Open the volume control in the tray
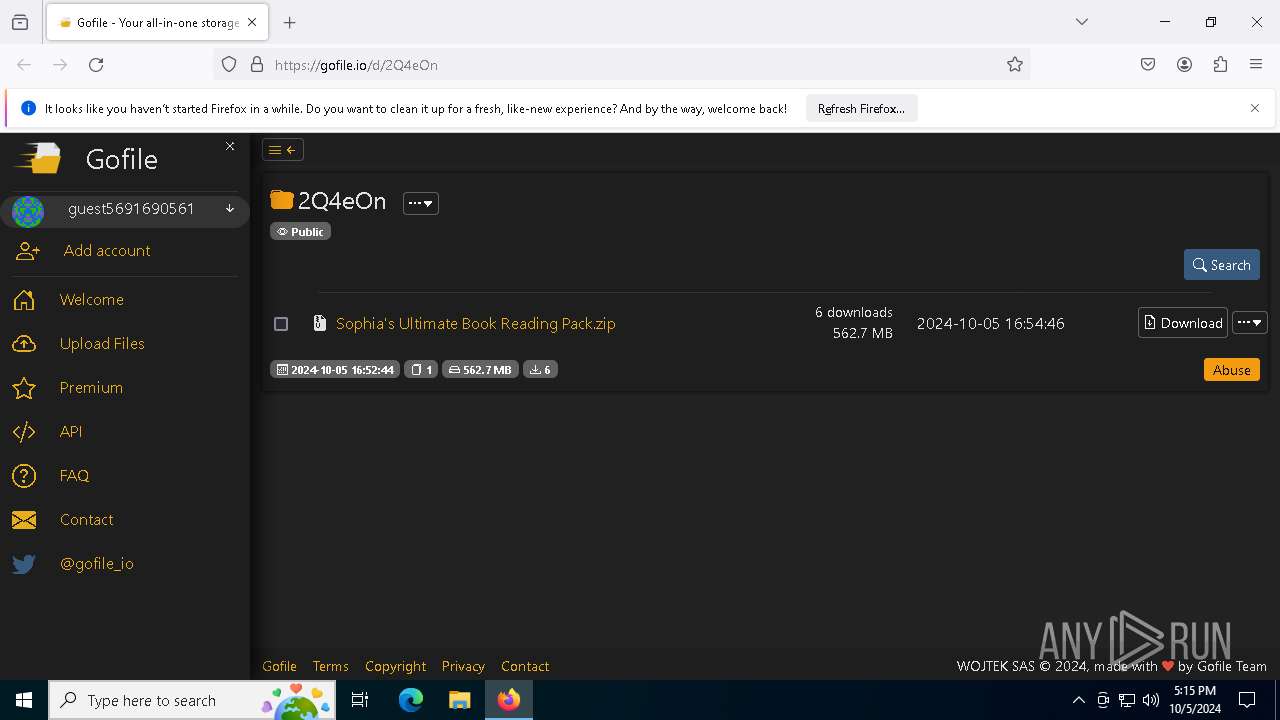Screen dimensions: 1280x720 1151,700
